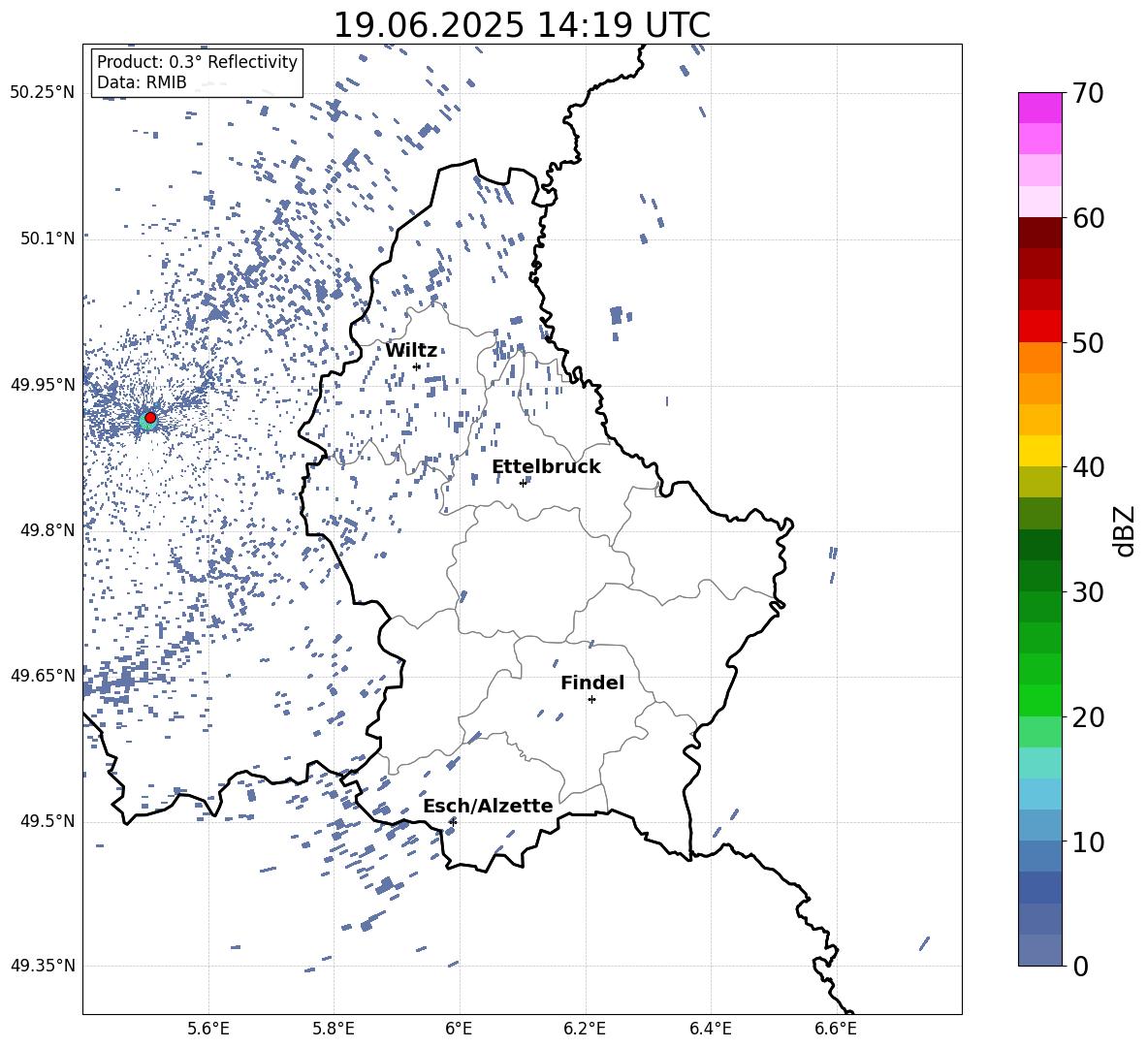Click the 6.6°E longitude label
The height and width of the screenshot is (1048, 1148).
click(x=836, y=1030)
